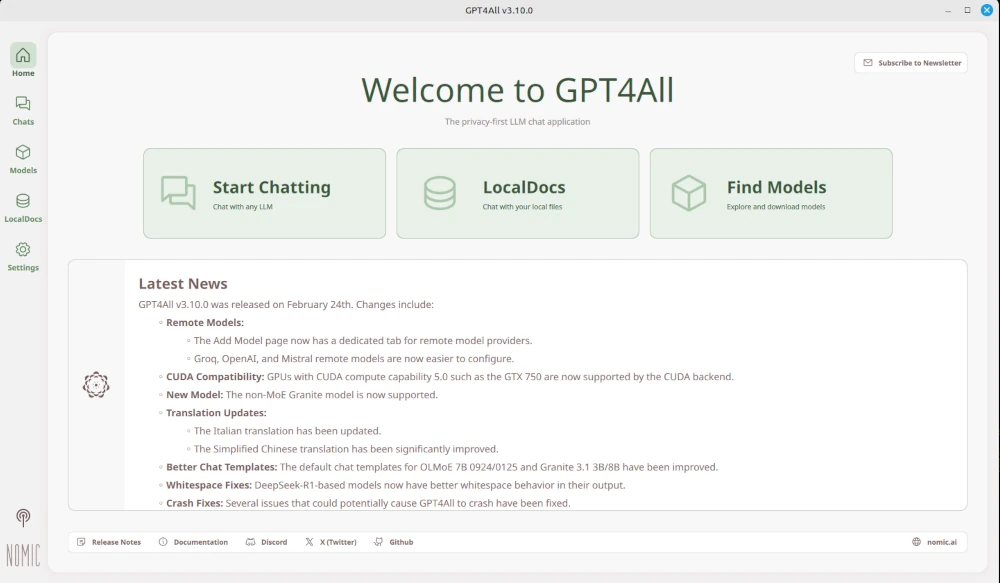Click 'Chat with any LLM' caption
This screenshot has width=1000, height=583.
click(242, 207)
